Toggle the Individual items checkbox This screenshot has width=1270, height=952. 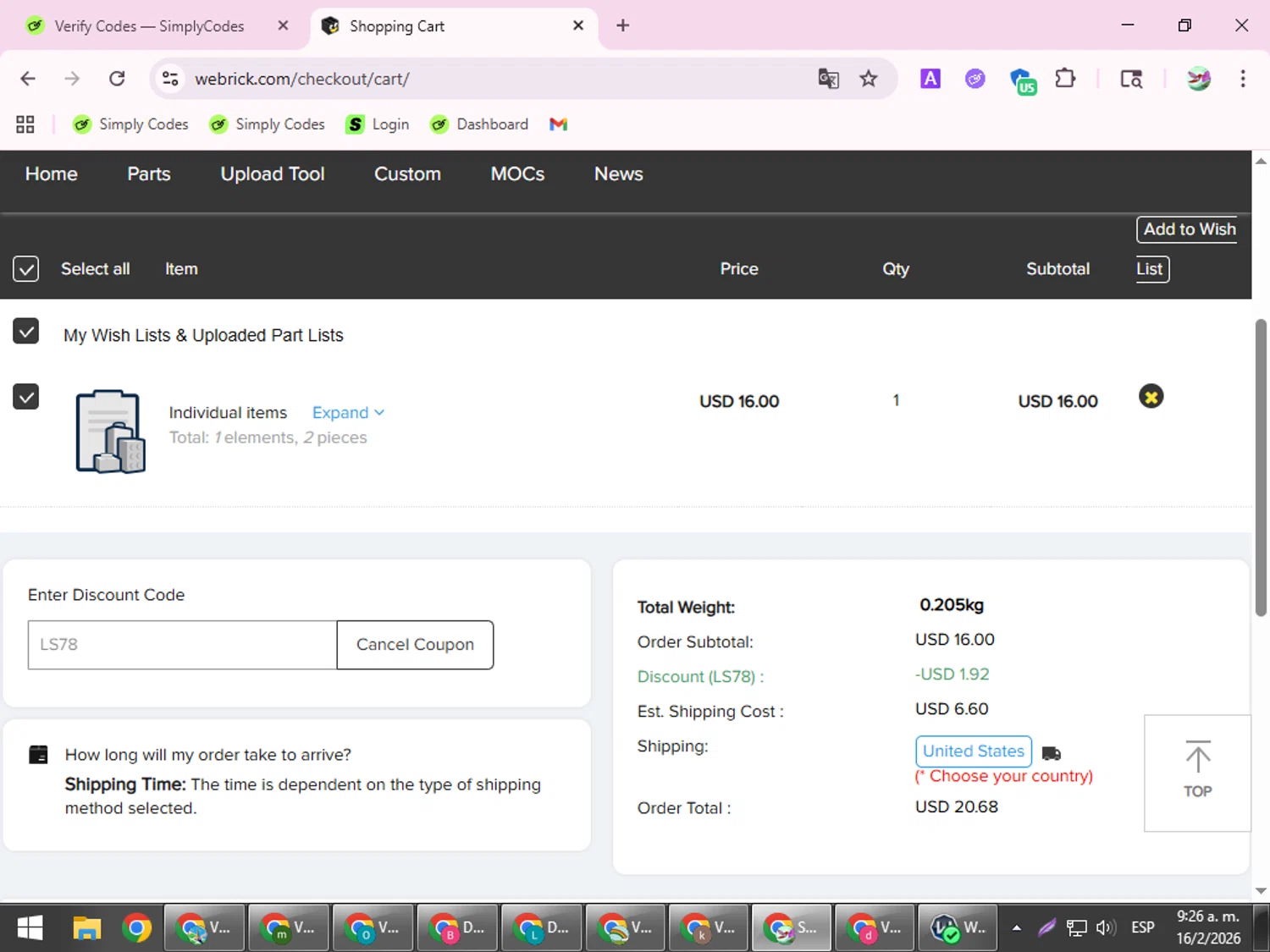[x=26, y=396]
